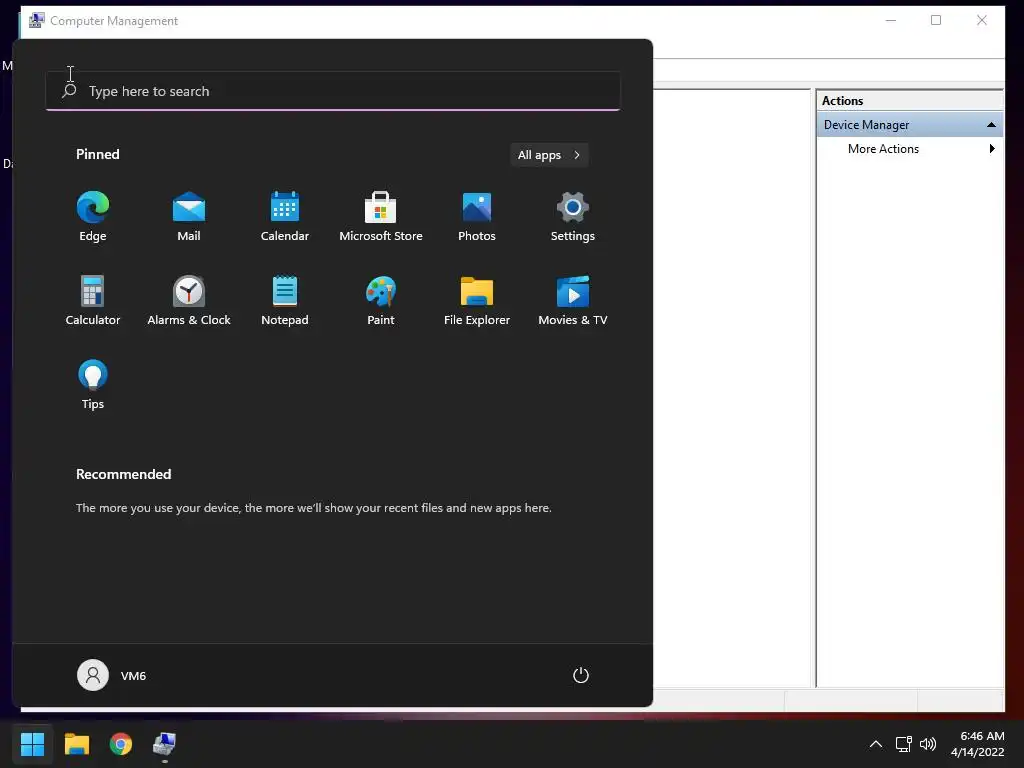Launch Chrome from the taskbar
Screen dimensions: 1024x768
point(121,744)
